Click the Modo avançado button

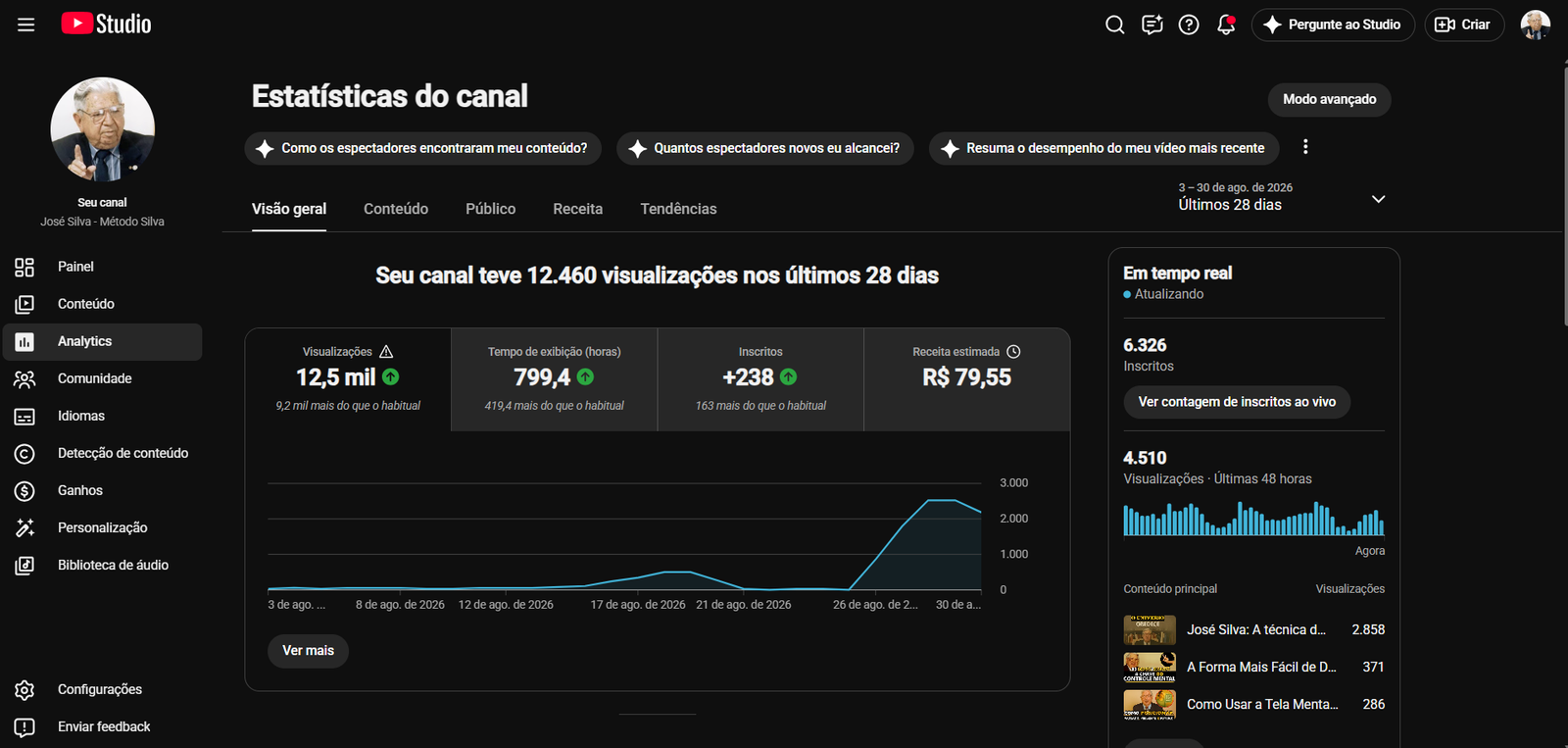pyautogui.click(x=1330, y=99)
